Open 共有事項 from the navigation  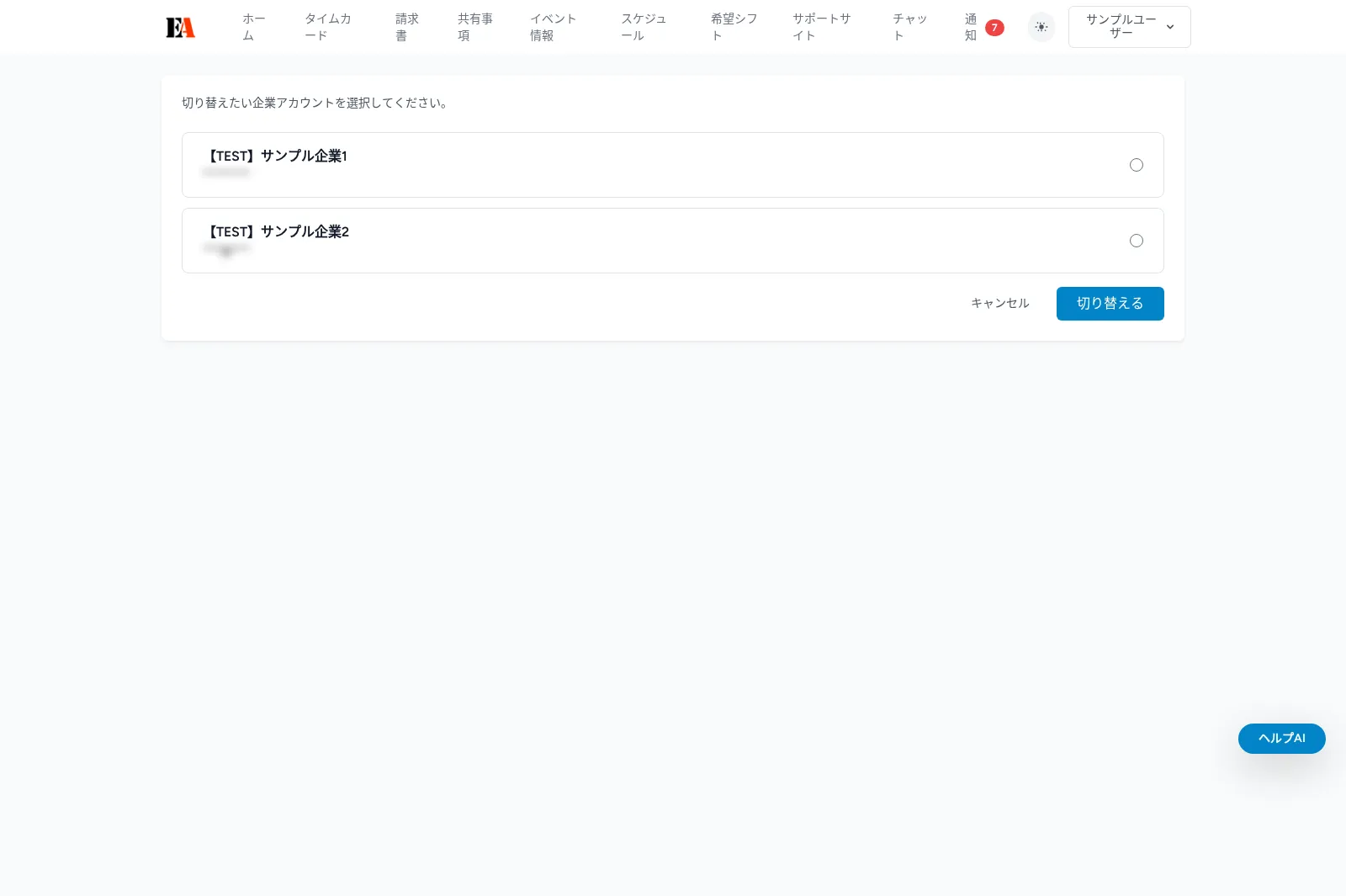[475, 26]
